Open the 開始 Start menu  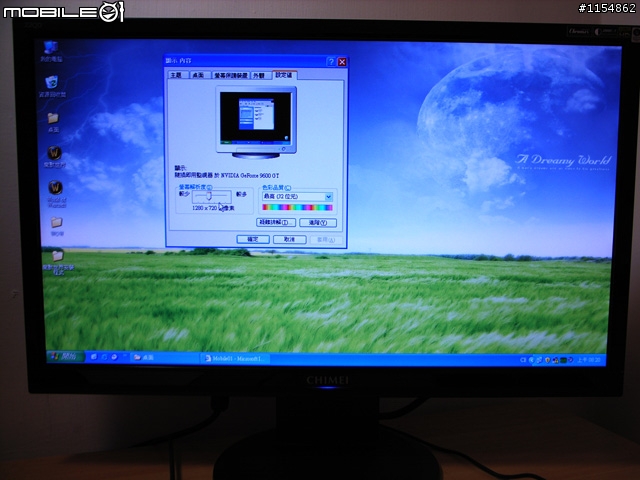pyautogui.click(x=65, y=356)
